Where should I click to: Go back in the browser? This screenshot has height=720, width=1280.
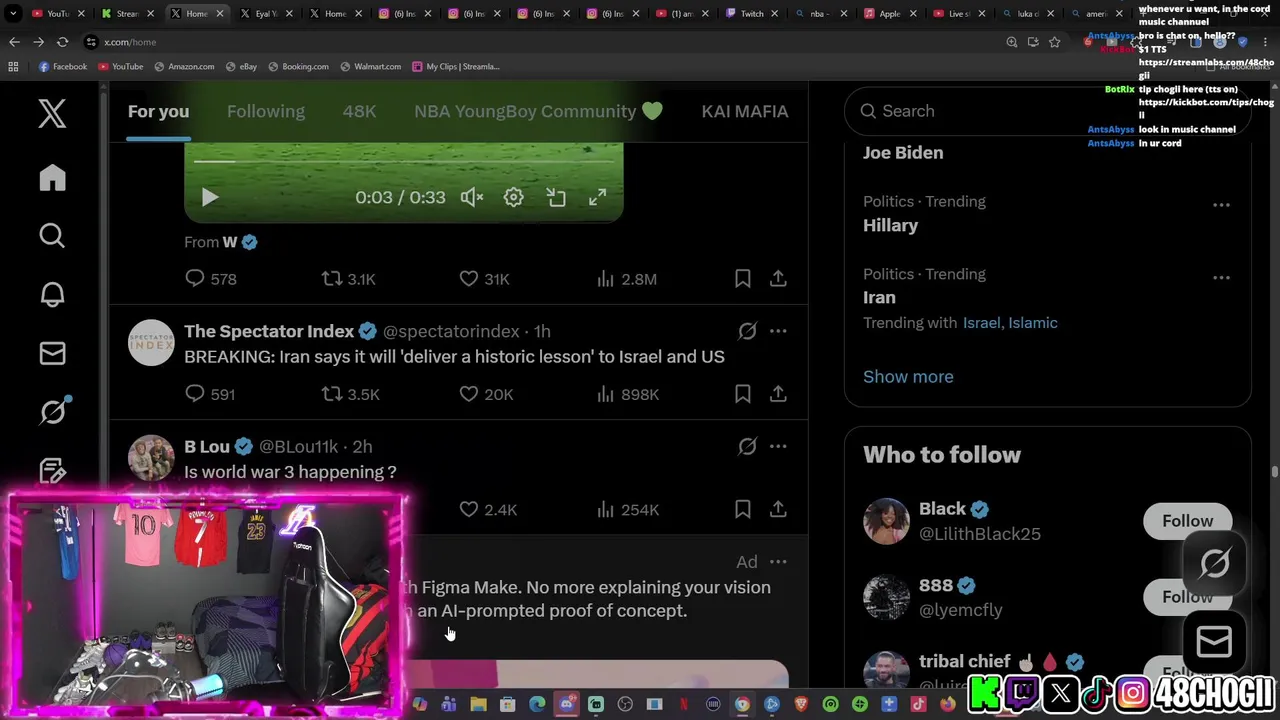(14, 42)
